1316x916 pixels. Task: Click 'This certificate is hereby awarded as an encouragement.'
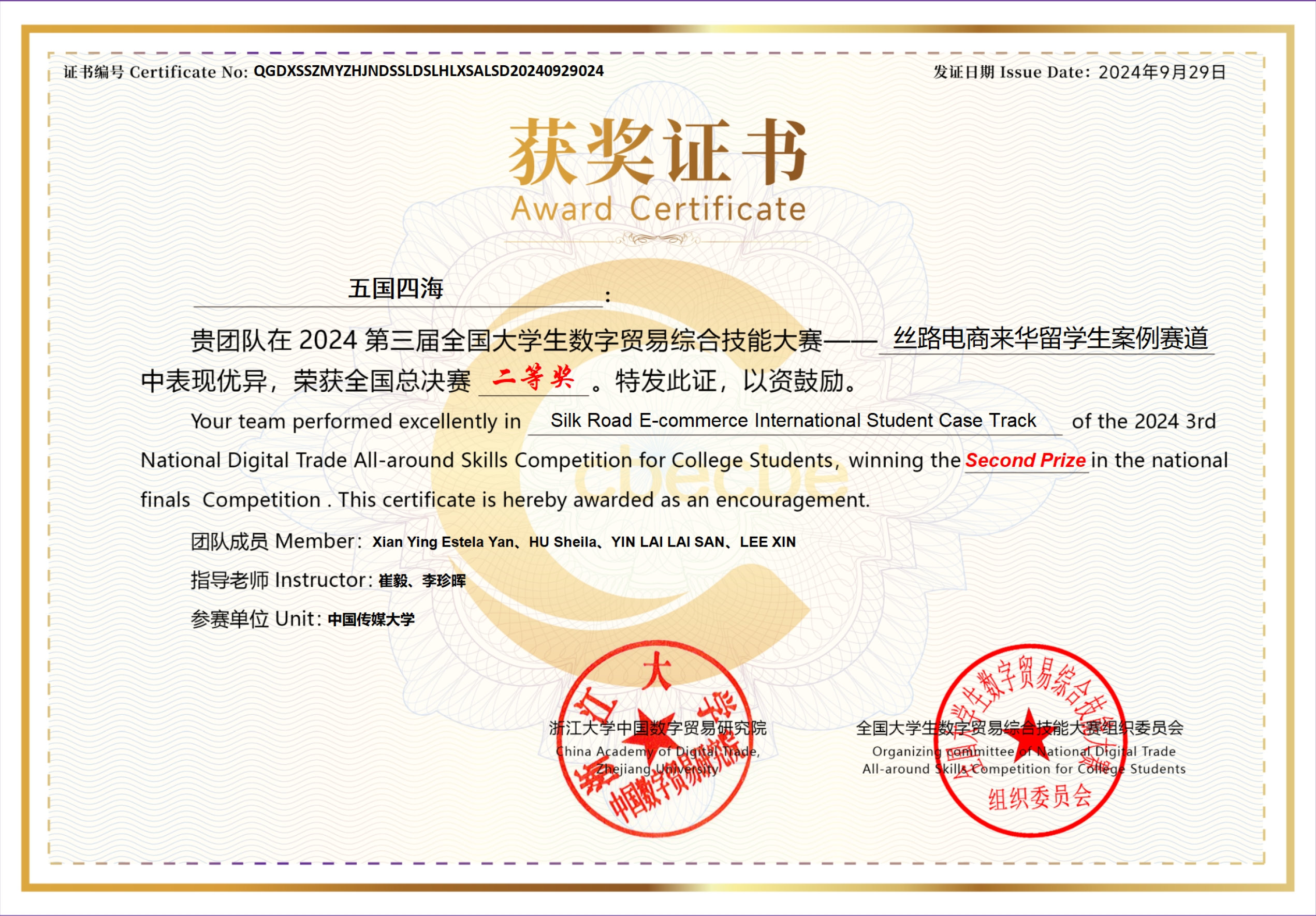pyautogui.click(x=604, y=499)
